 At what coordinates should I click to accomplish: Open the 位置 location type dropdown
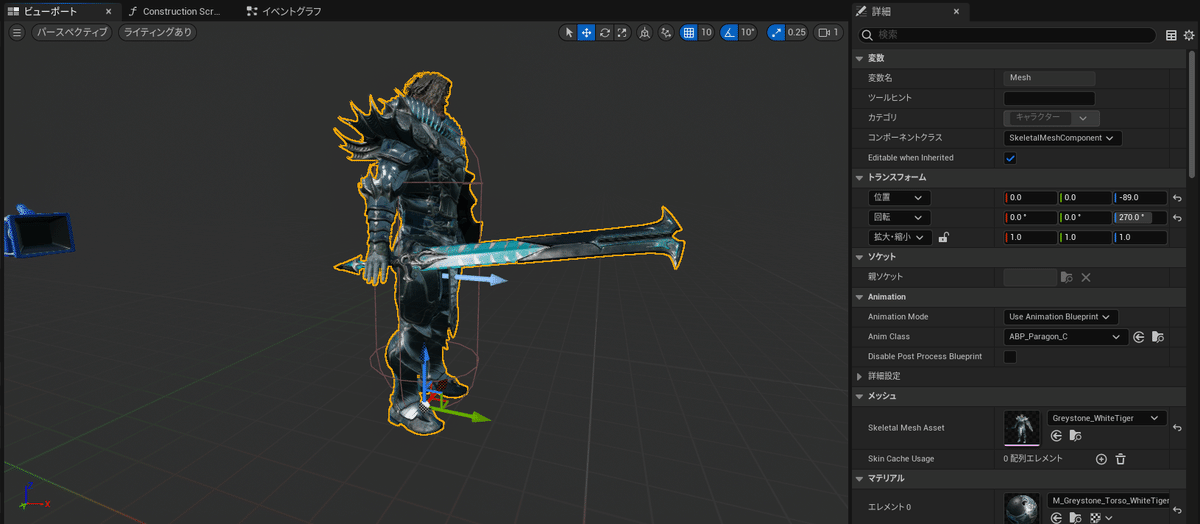(901, 198)
